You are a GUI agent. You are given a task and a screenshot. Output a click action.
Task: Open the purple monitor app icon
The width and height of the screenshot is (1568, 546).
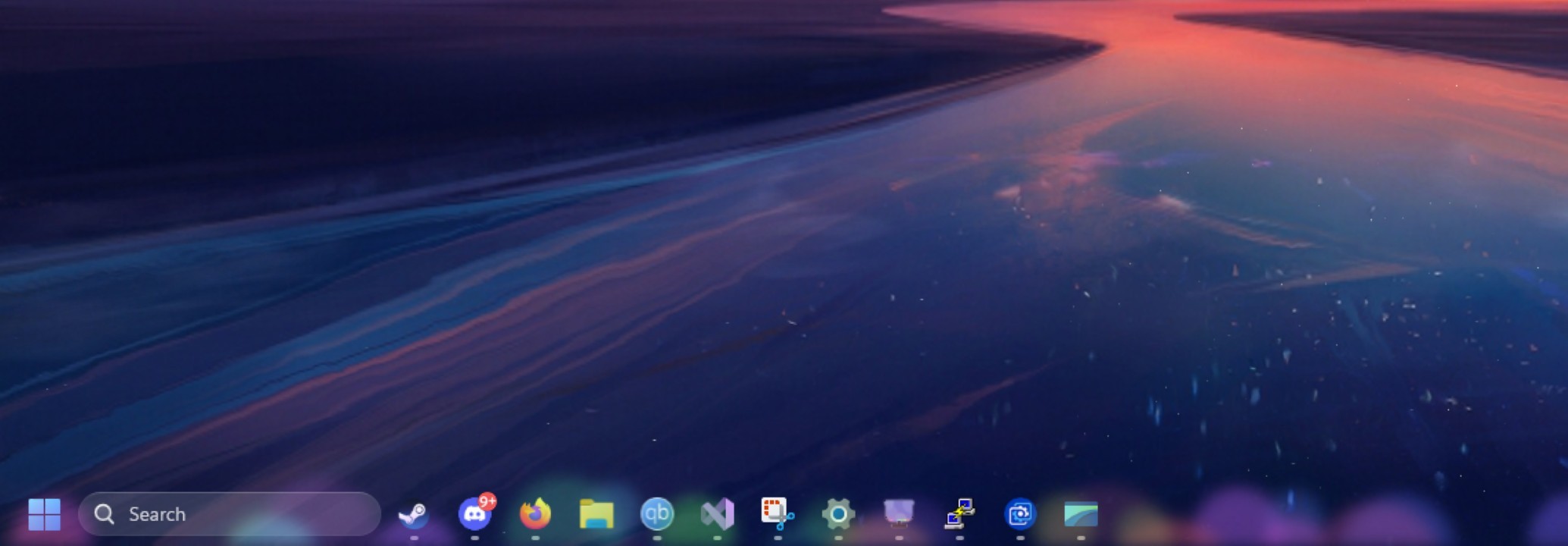click(899, 513)
